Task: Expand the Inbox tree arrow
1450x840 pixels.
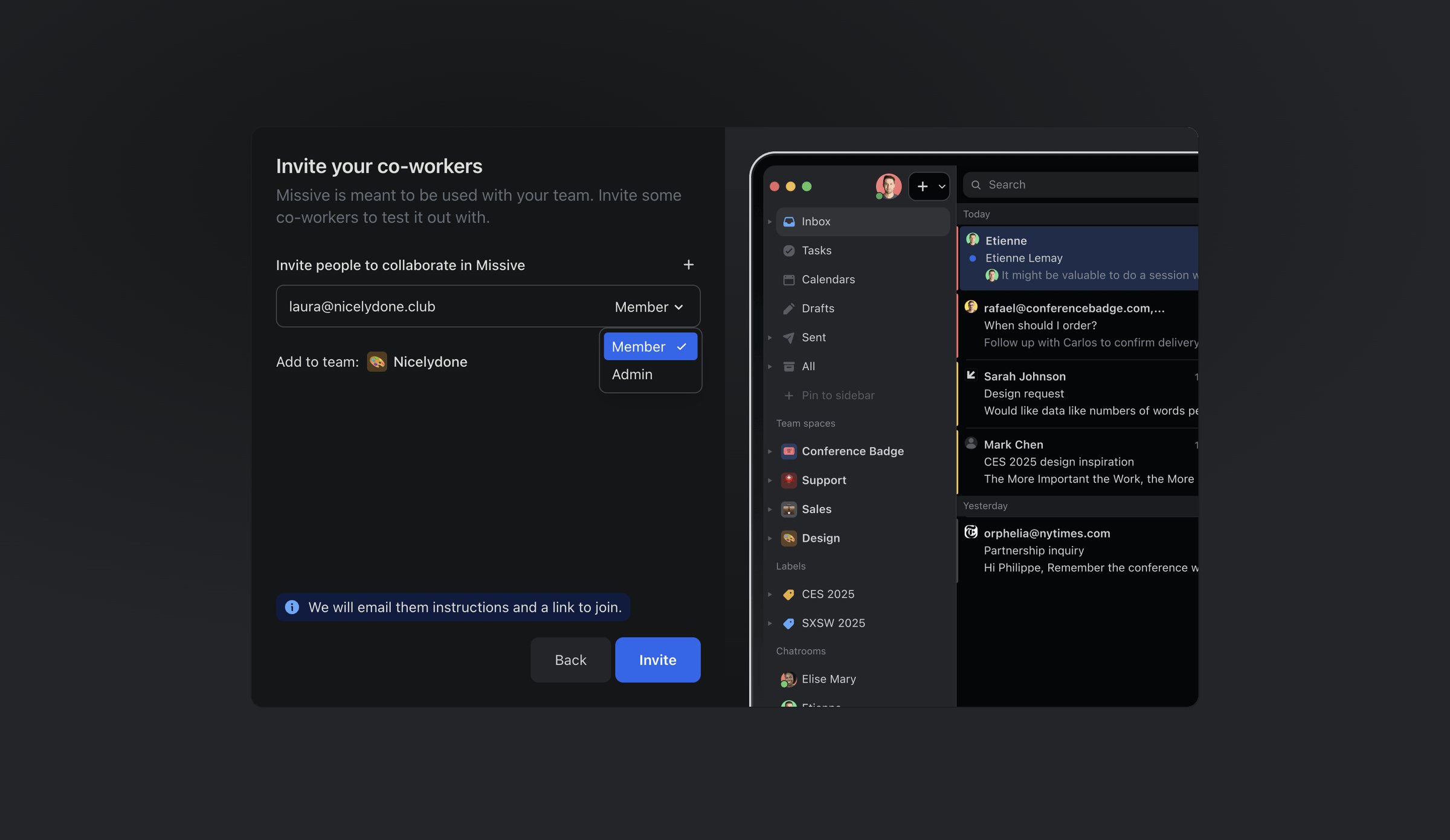Action: (x=770, y=222)
